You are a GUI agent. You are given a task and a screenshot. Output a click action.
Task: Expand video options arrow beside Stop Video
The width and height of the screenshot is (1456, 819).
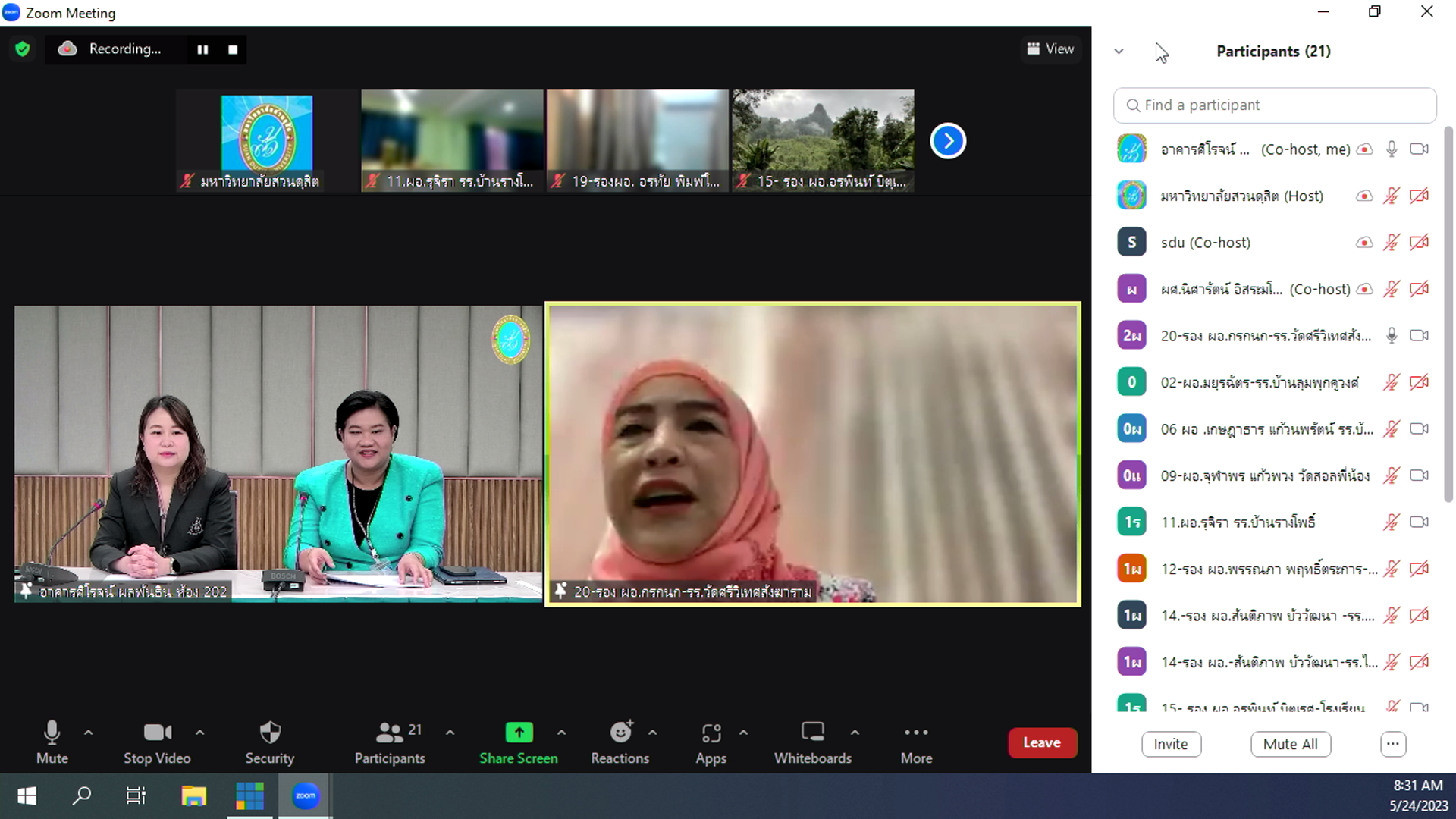199,733
